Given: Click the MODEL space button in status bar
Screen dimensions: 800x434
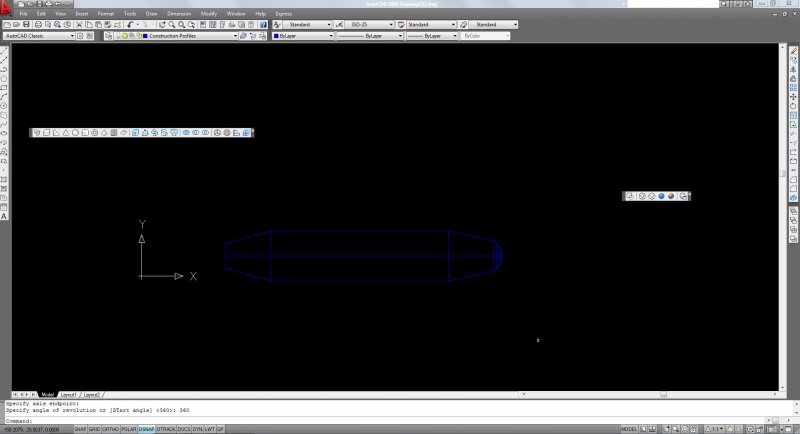Looking at the screenshot, I should pyautogui.click(x=629, y=429).
